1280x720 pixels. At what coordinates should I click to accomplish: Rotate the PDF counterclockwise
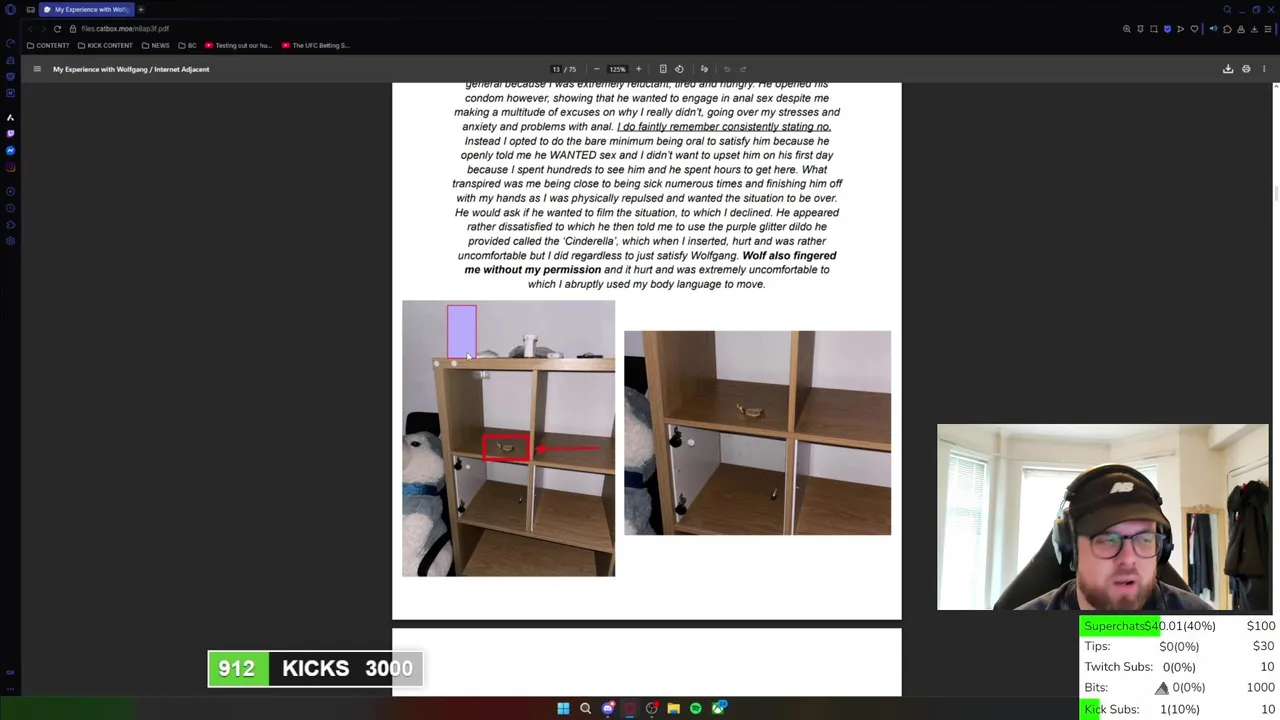coord(679,69)
